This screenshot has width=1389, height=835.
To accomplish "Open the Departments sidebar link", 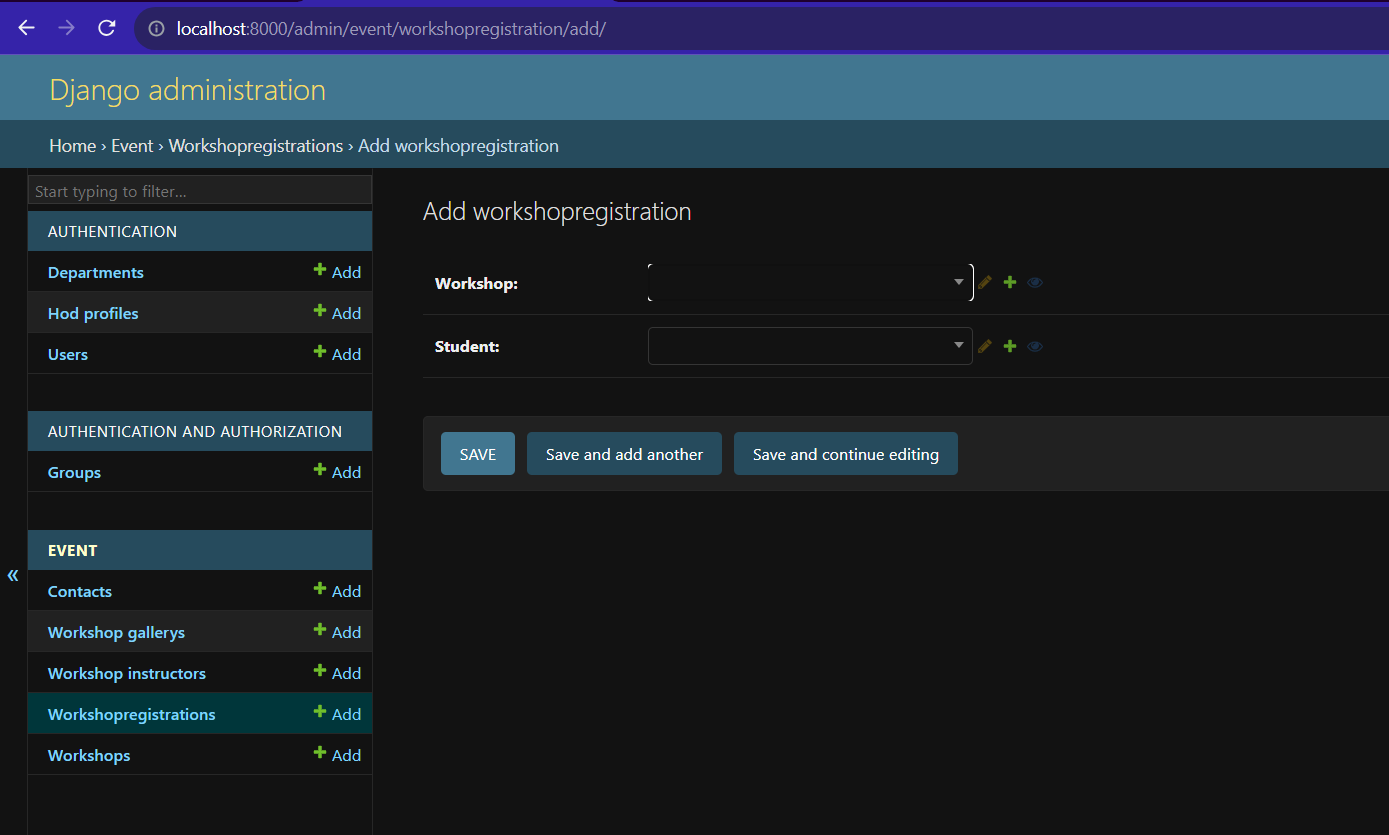I will click(x=96, y=272).
